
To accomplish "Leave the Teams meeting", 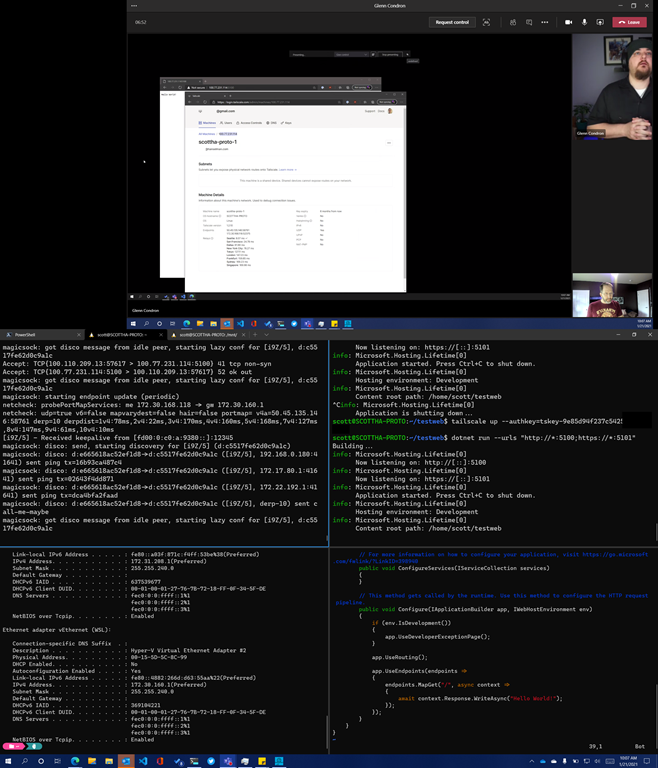I will (x=630, y=22).
